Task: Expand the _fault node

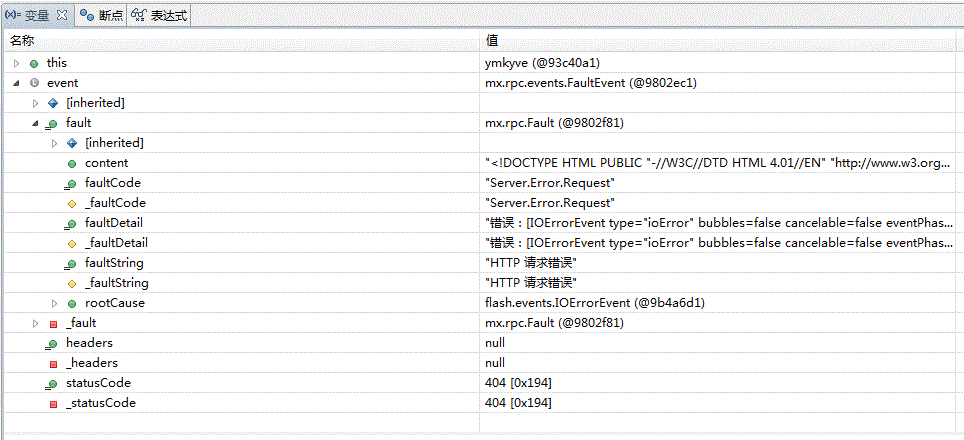Action: (36, 323)
